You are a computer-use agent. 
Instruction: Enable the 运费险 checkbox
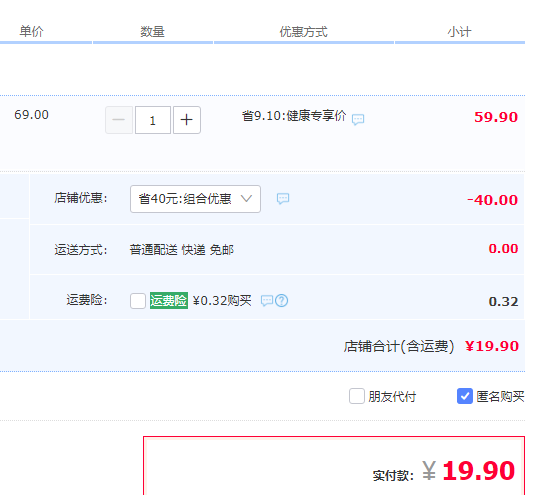tap(138, 301)
